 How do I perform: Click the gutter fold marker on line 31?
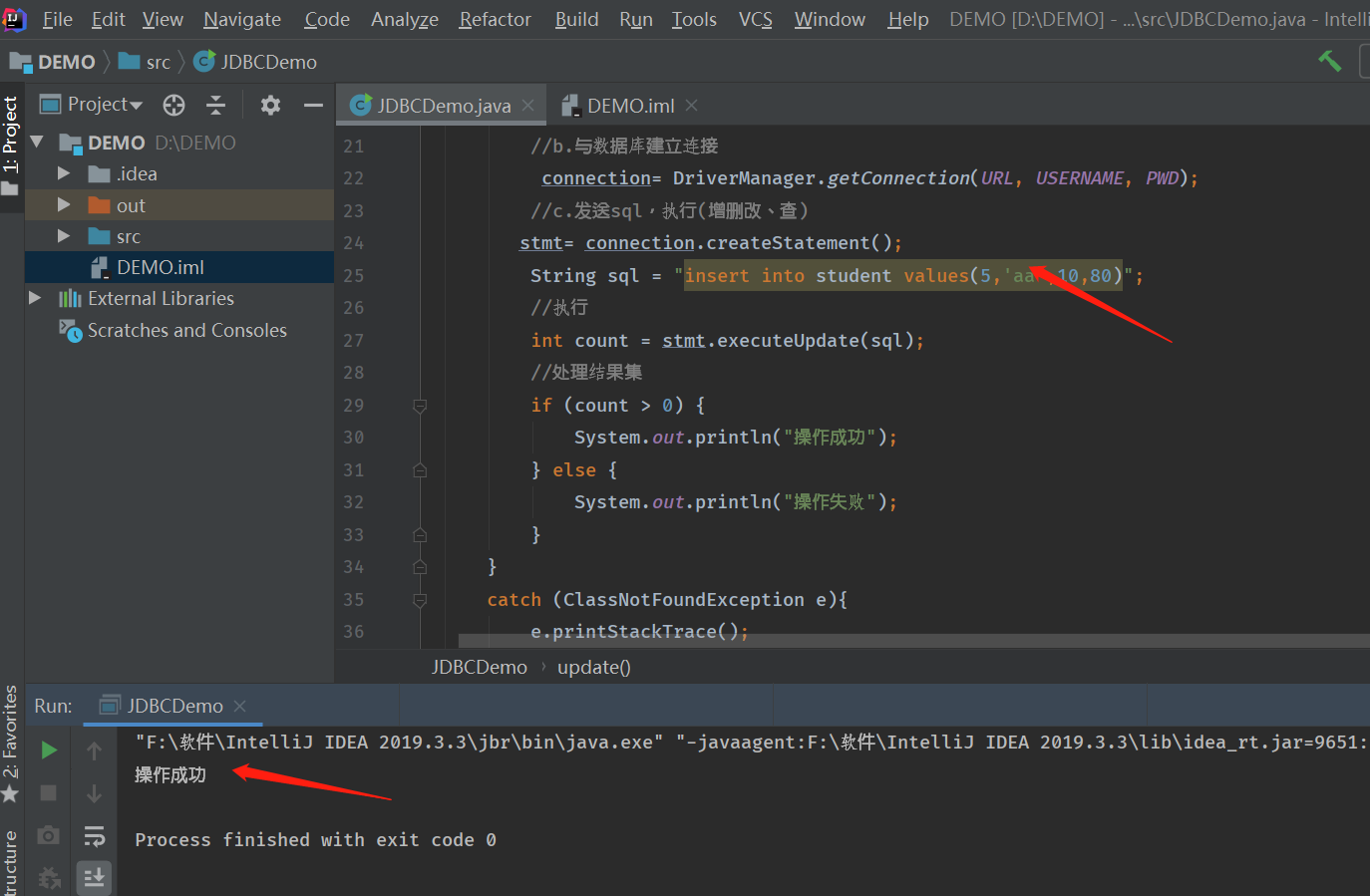tap(420, 470)
